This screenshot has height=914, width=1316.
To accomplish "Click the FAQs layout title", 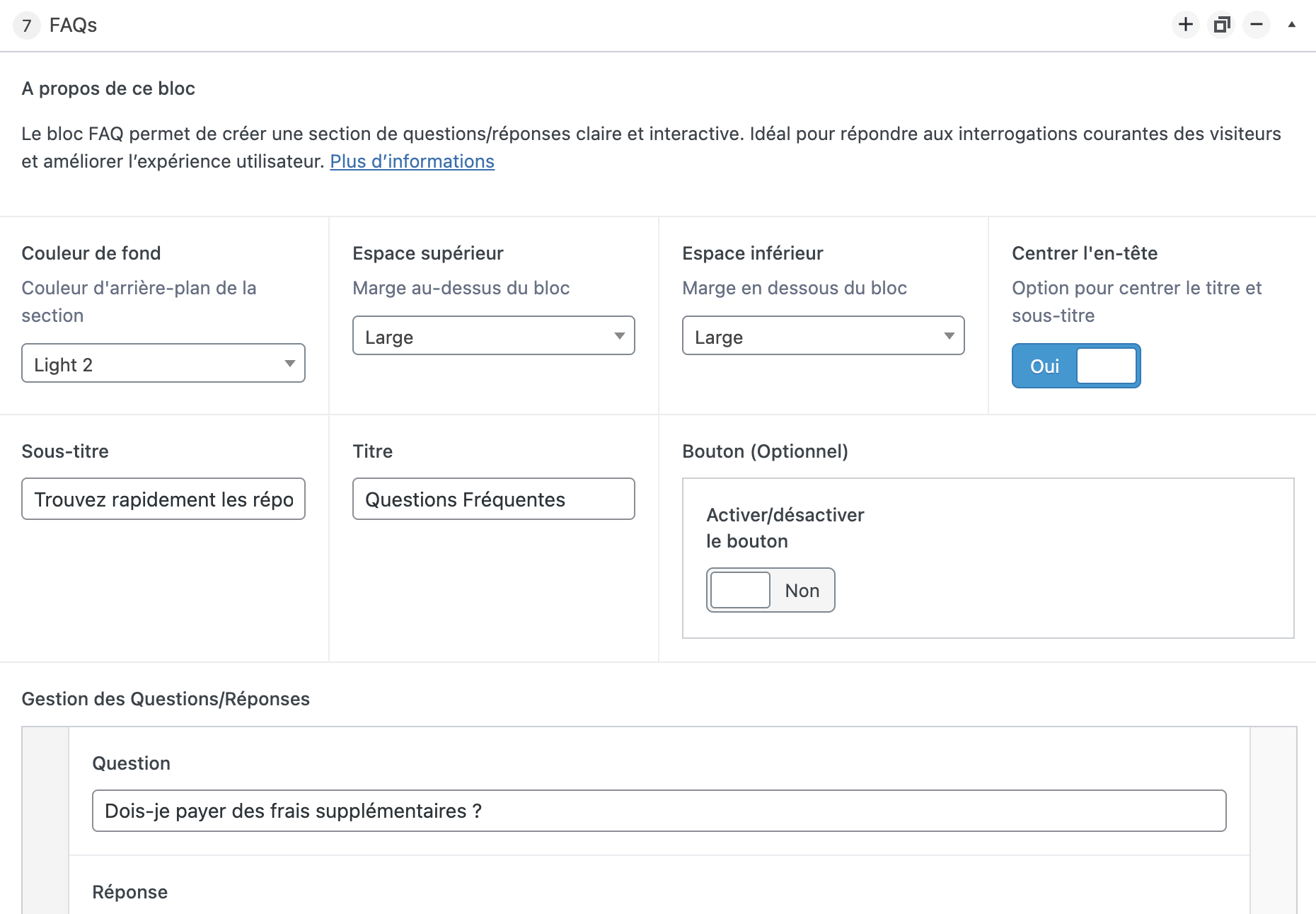I will pos(73,25).
